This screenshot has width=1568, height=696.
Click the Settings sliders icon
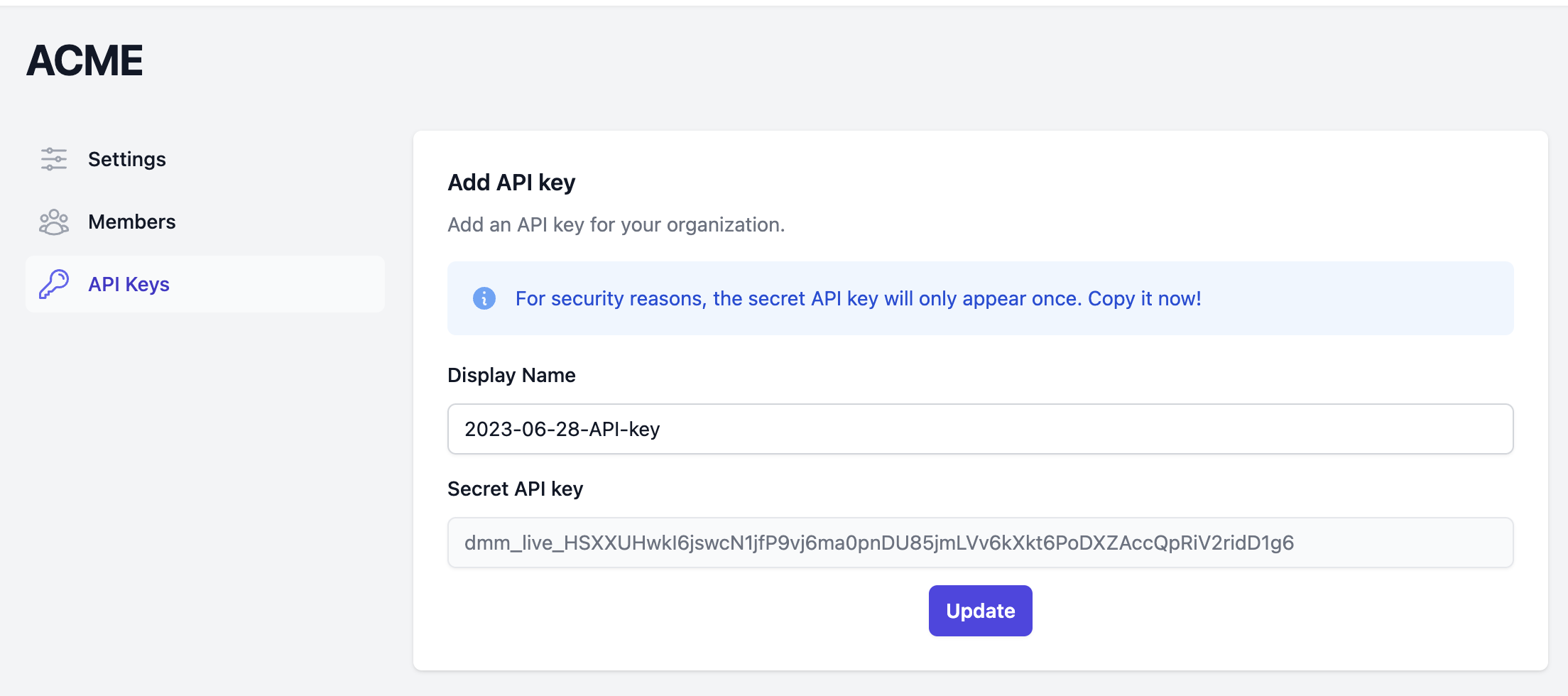coord(54,159)
